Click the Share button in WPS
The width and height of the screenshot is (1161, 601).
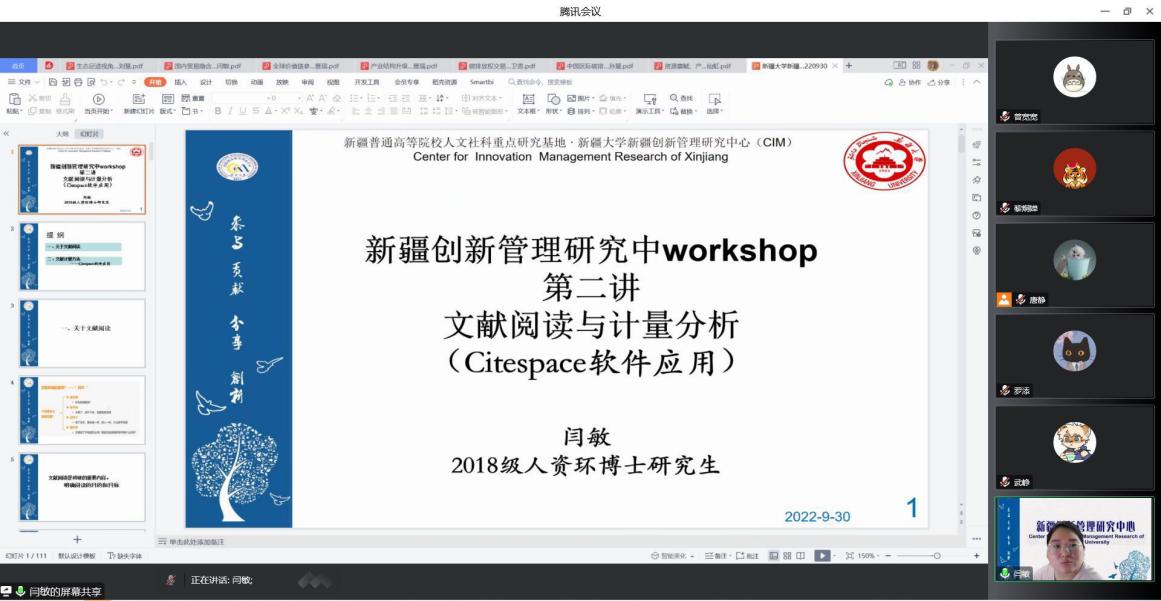pos(939,82)
